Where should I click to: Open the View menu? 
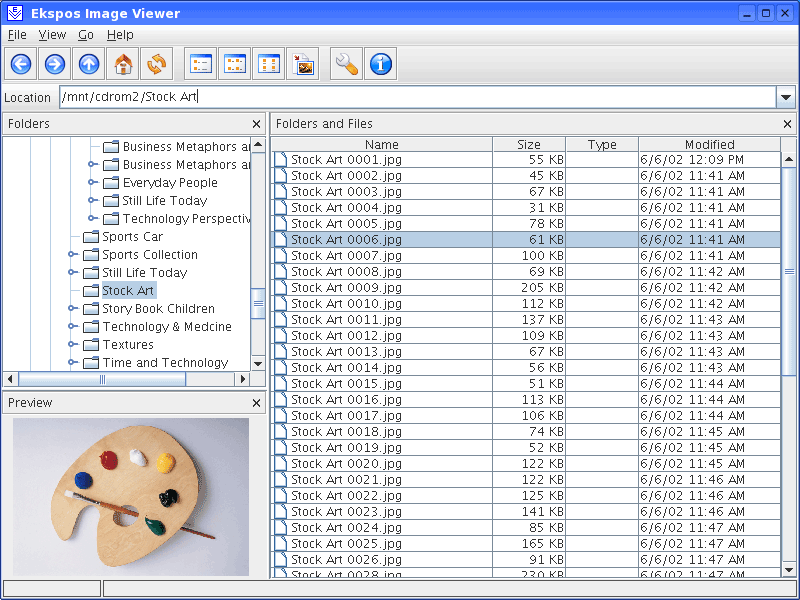pyautogui.click(x=52, y=35)
